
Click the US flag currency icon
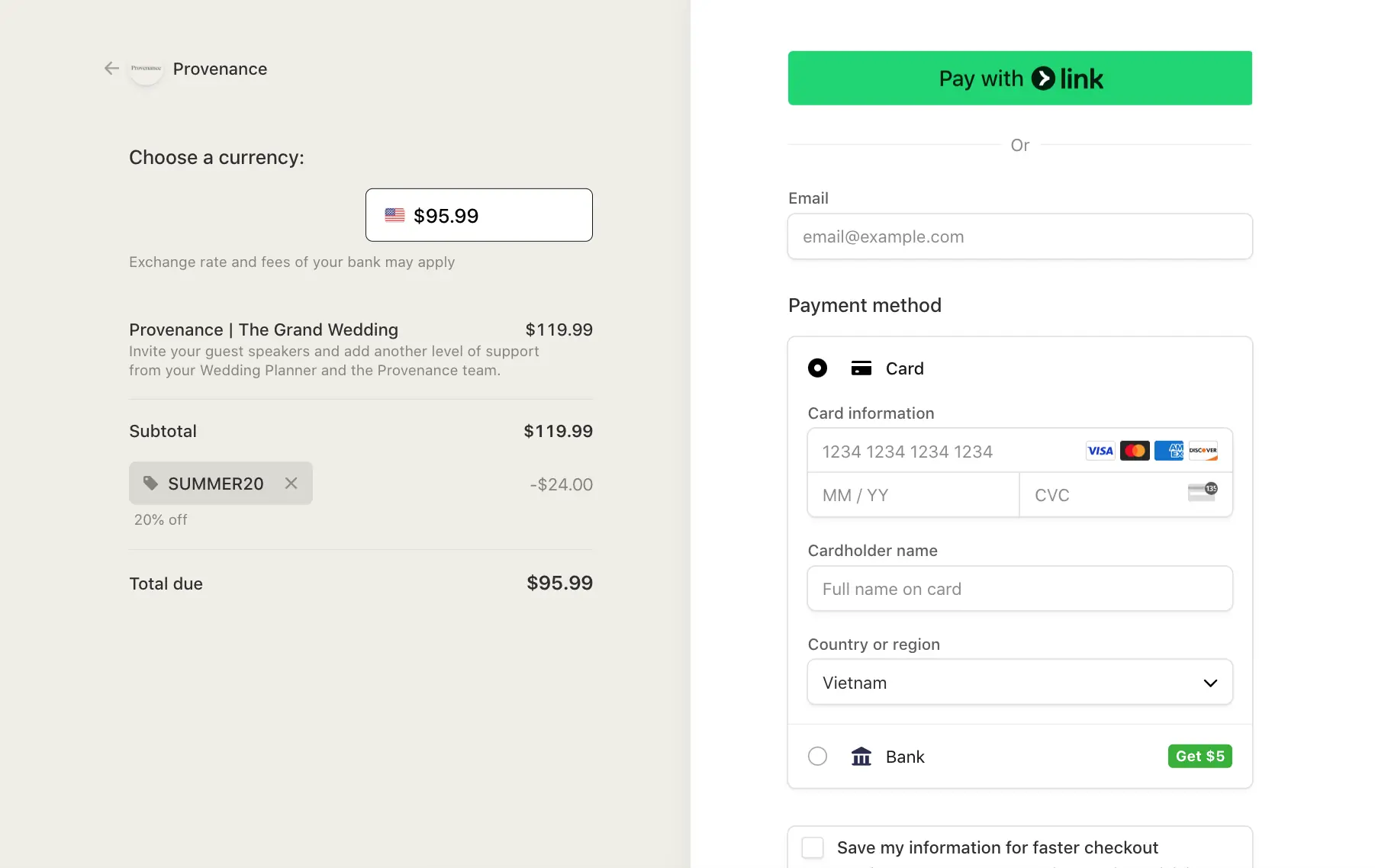point(394,215)
